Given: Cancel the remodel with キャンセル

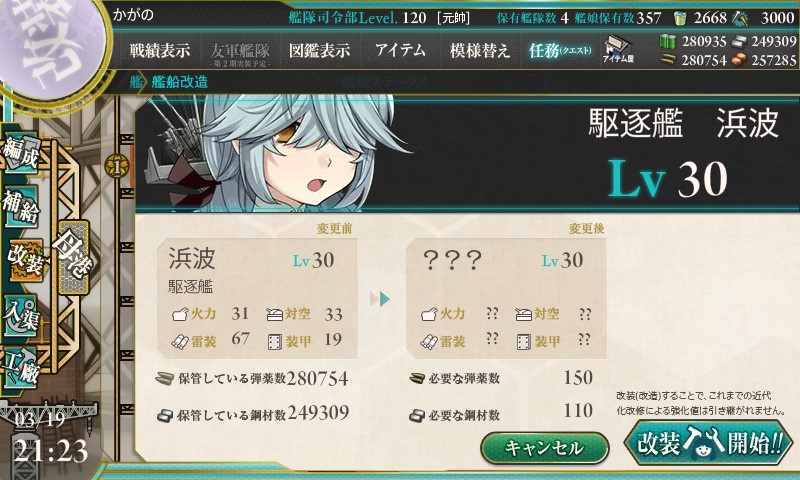Looking at the screenshot, I should (x=544, y=448).
